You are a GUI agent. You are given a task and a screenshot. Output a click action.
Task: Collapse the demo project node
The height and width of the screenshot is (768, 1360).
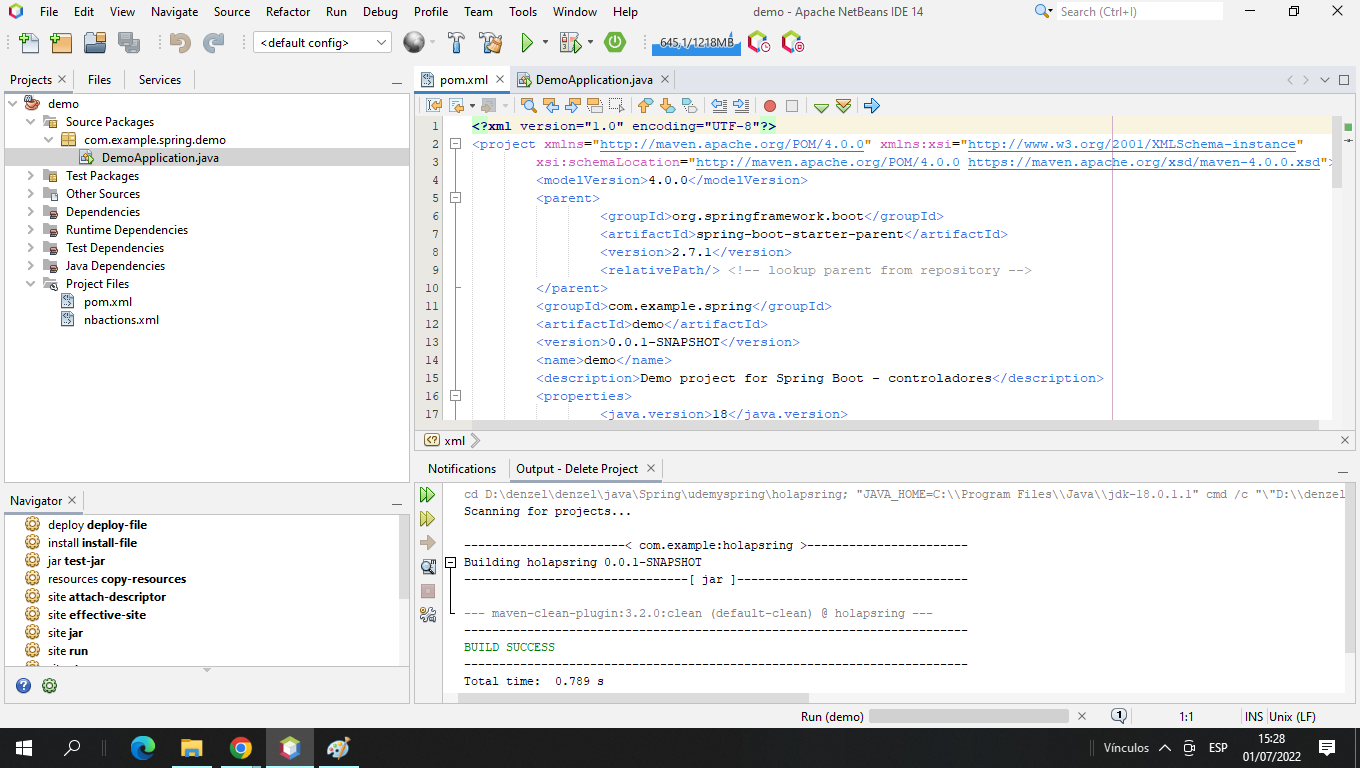12,103
